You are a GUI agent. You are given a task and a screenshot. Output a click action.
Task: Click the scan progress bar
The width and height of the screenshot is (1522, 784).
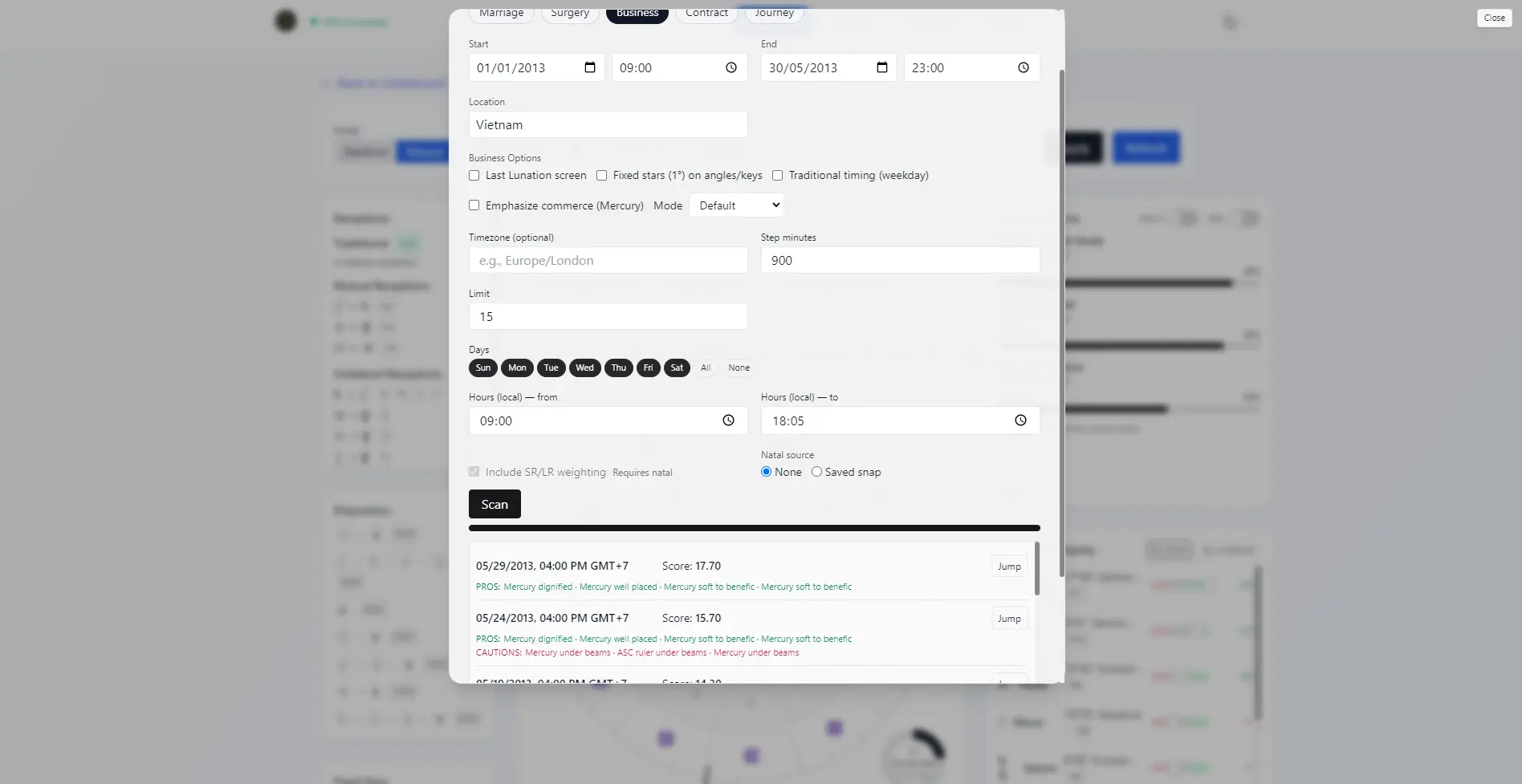(755, 528)
